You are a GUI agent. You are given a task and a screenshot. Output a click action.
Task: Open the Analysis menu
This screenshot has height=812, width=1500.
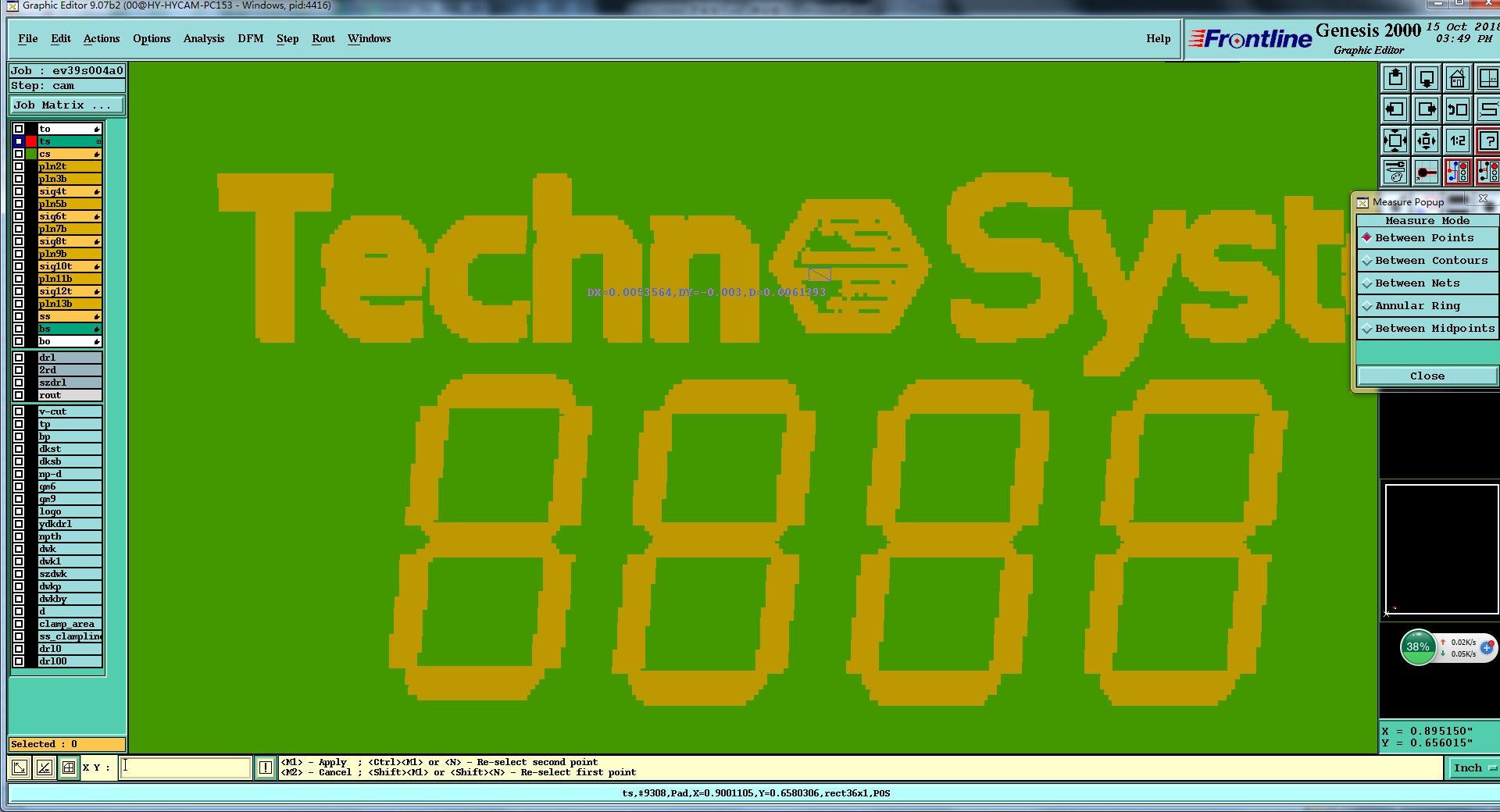click(204, 39)
